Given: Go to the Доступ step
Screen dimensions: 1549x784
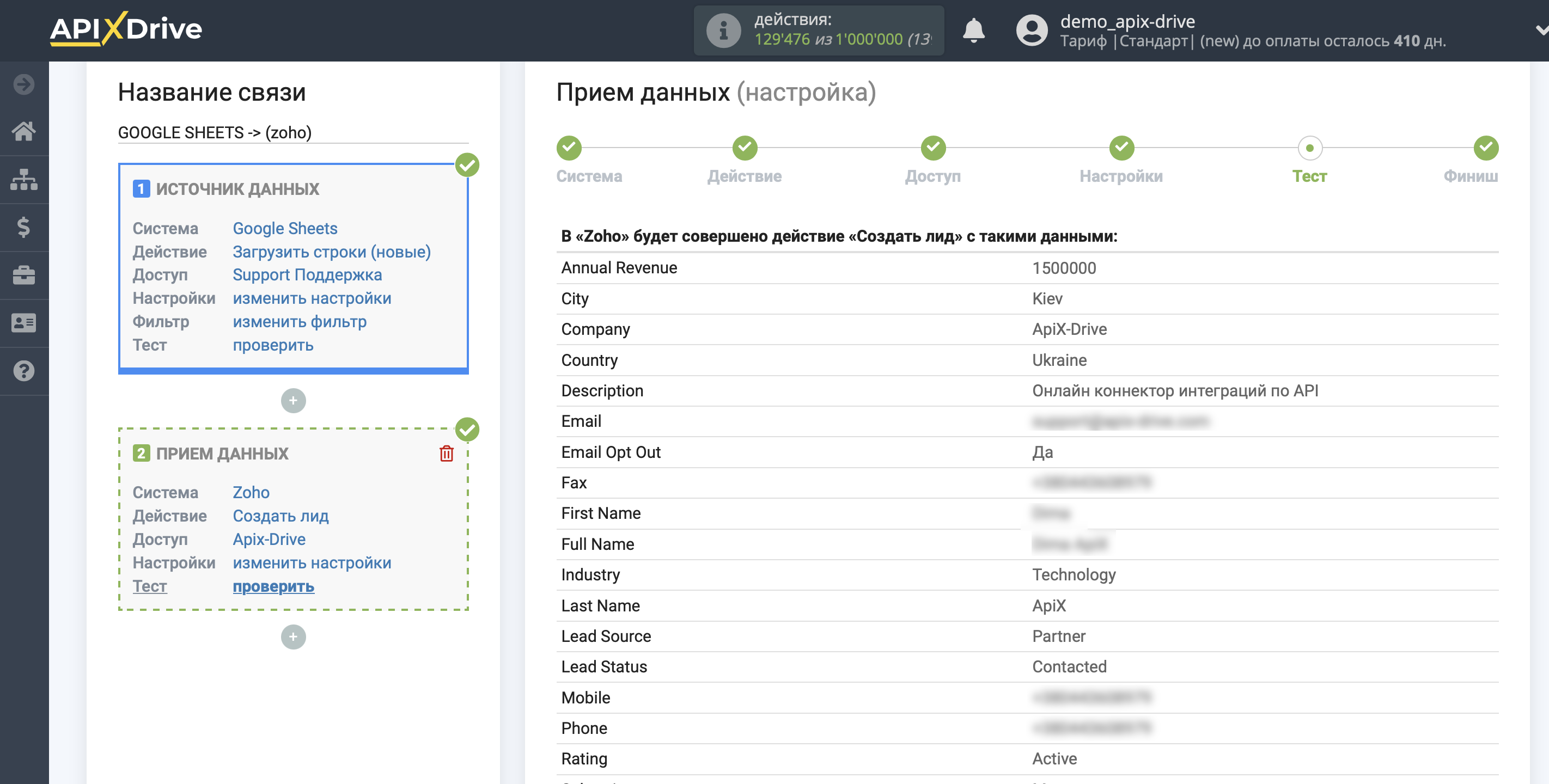Looking at the screenshot, I should tap(933, 148).
